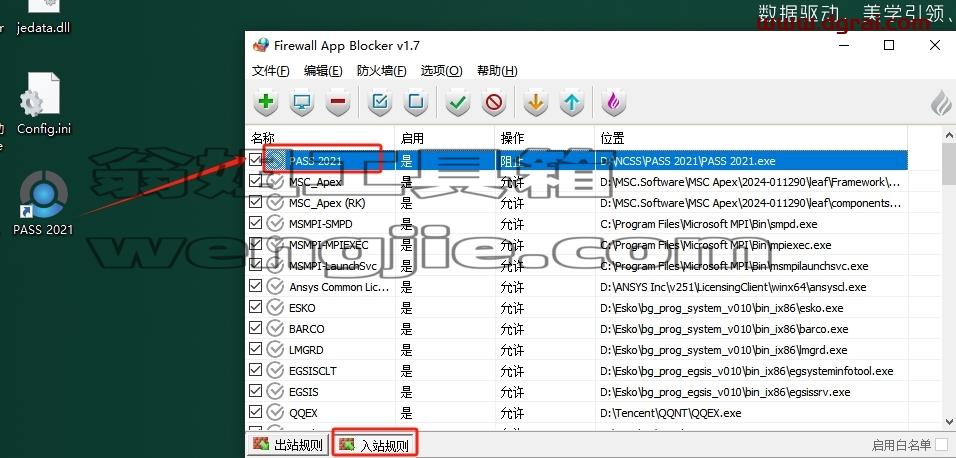This screenshot has height=458, width=956.
Task: Click the blue move up arrow icon
Action: (x=571, y=102)
